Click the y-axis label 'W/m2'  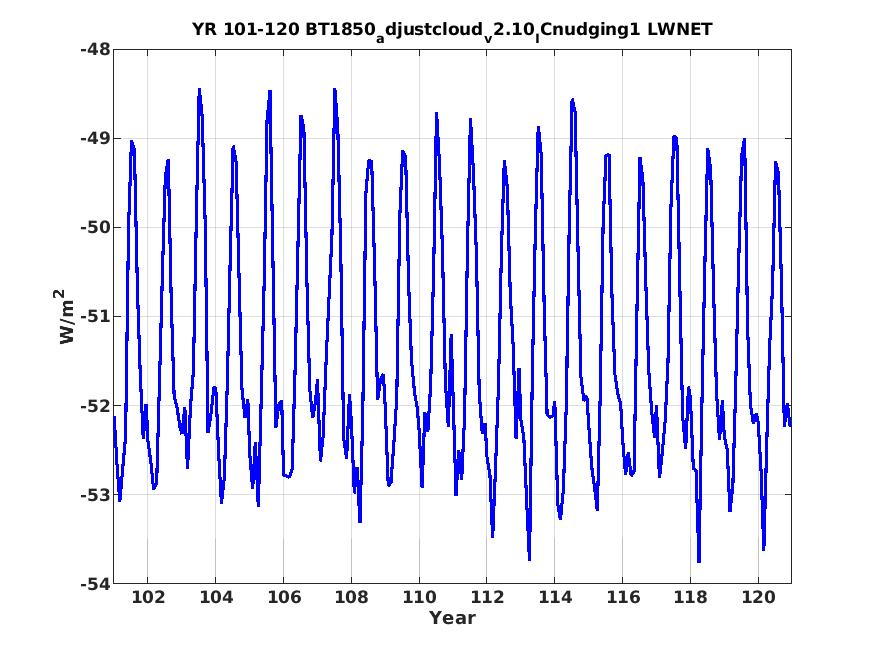click(x=66, y=316)
